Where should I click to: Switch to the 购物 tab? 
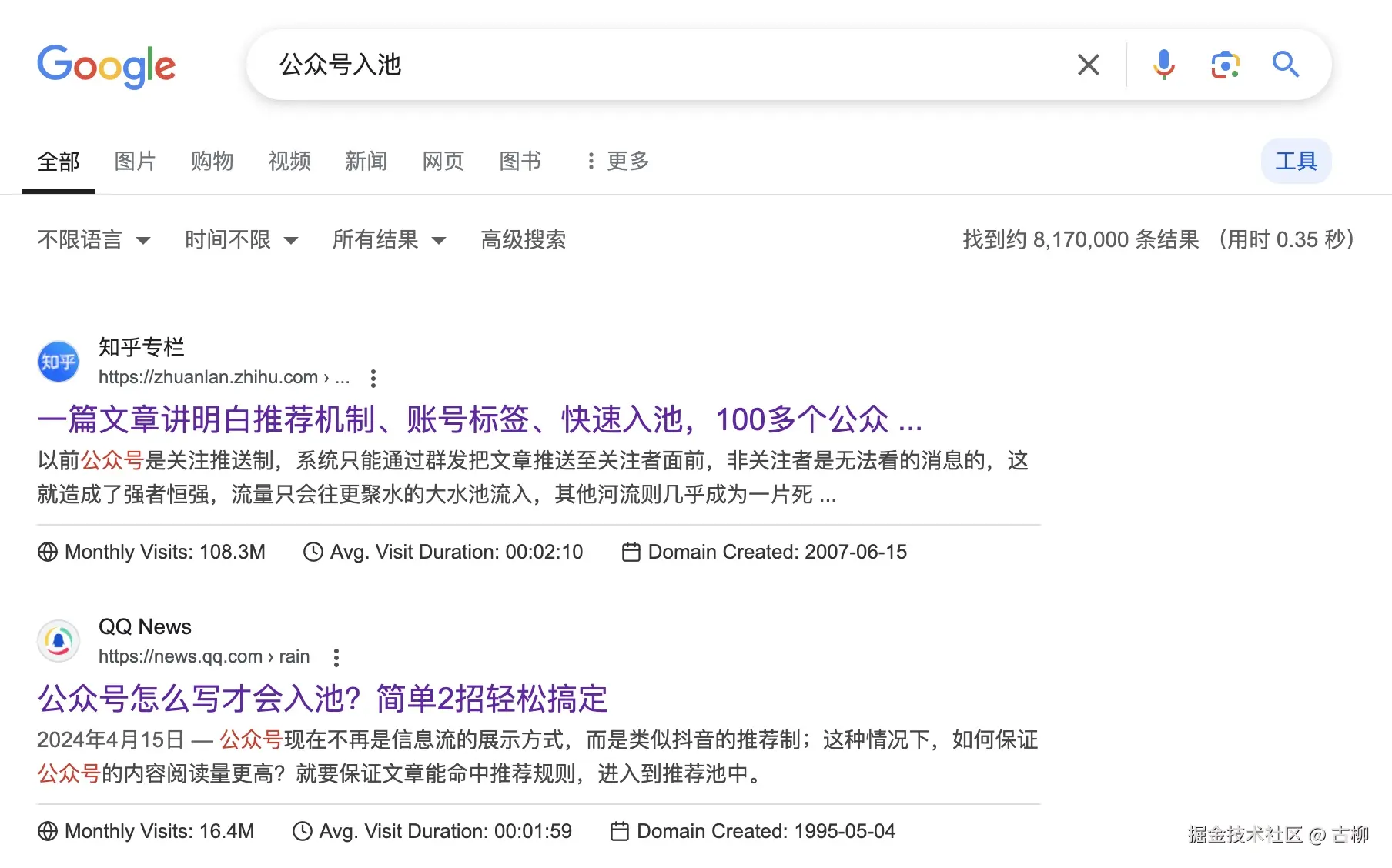212,161
